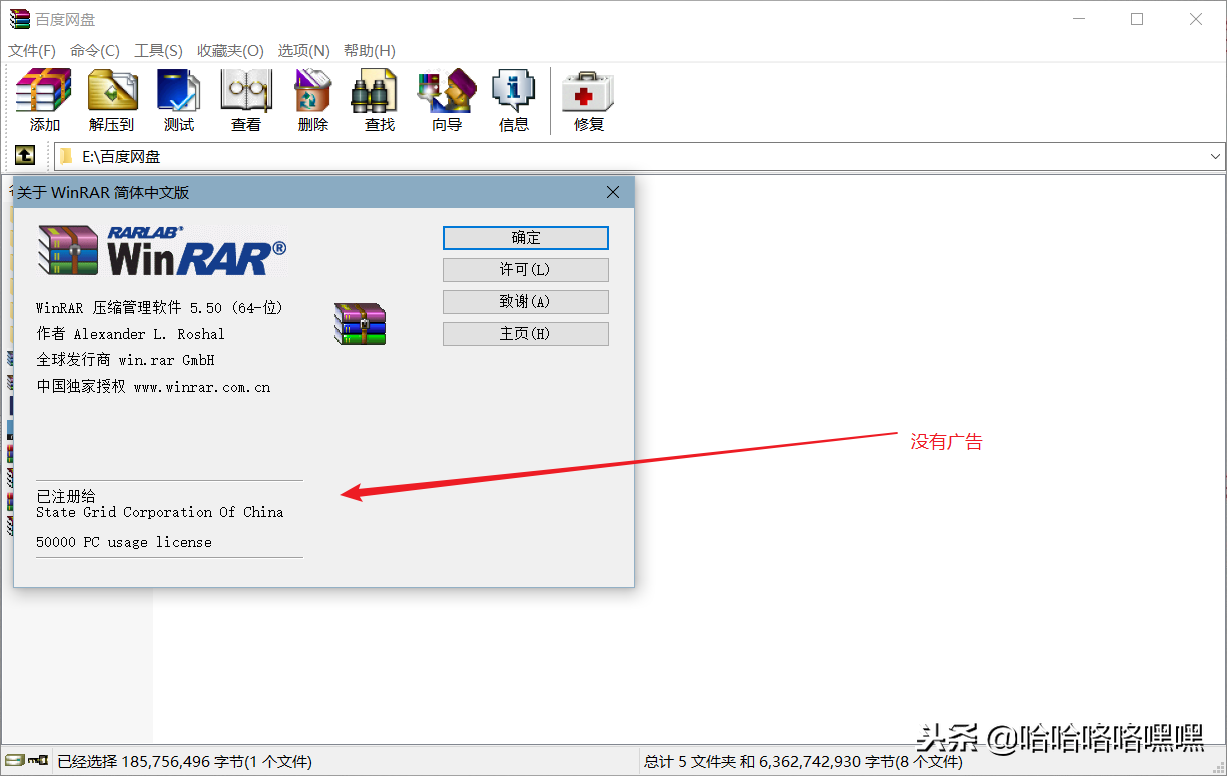1227x776 pixels.
Task: Click the small WinRAR books icon in dialog
Action: [360, 323]
